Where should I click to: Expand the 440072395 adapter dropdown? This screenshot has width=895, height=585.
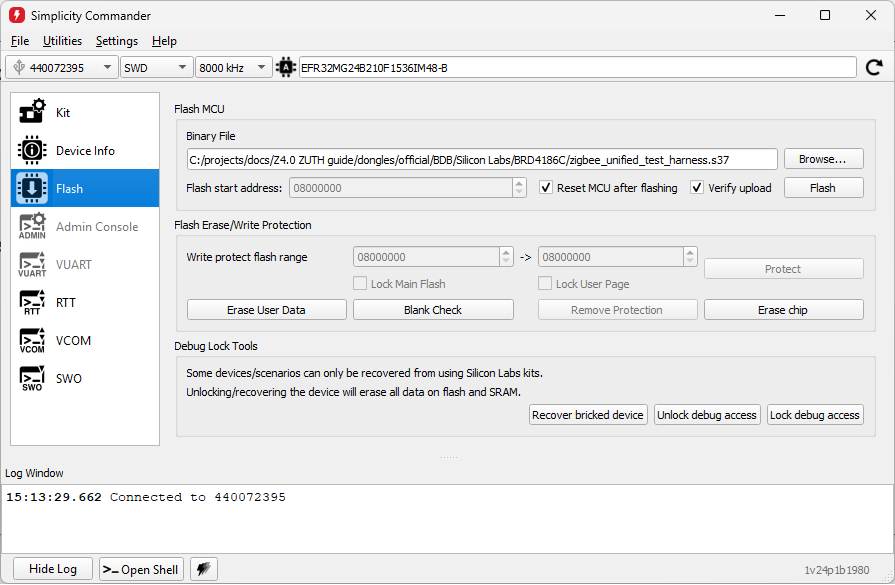click(x=107, y=67)
